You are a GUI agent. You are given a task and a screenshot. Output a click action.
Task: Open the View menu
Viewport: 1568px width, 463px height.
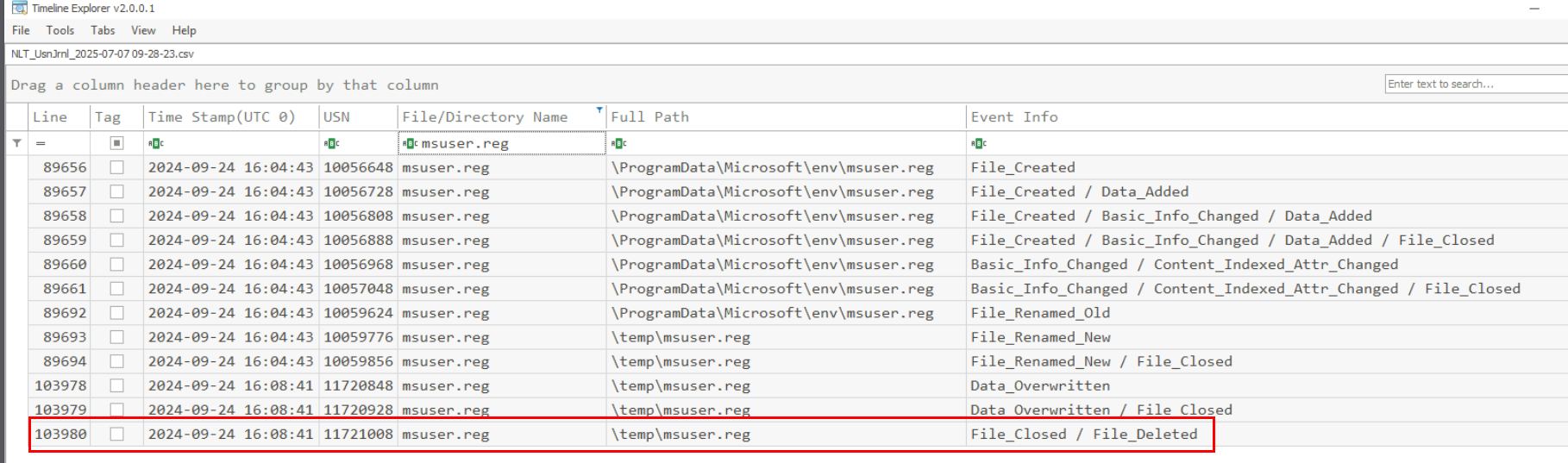pos(143,30)
